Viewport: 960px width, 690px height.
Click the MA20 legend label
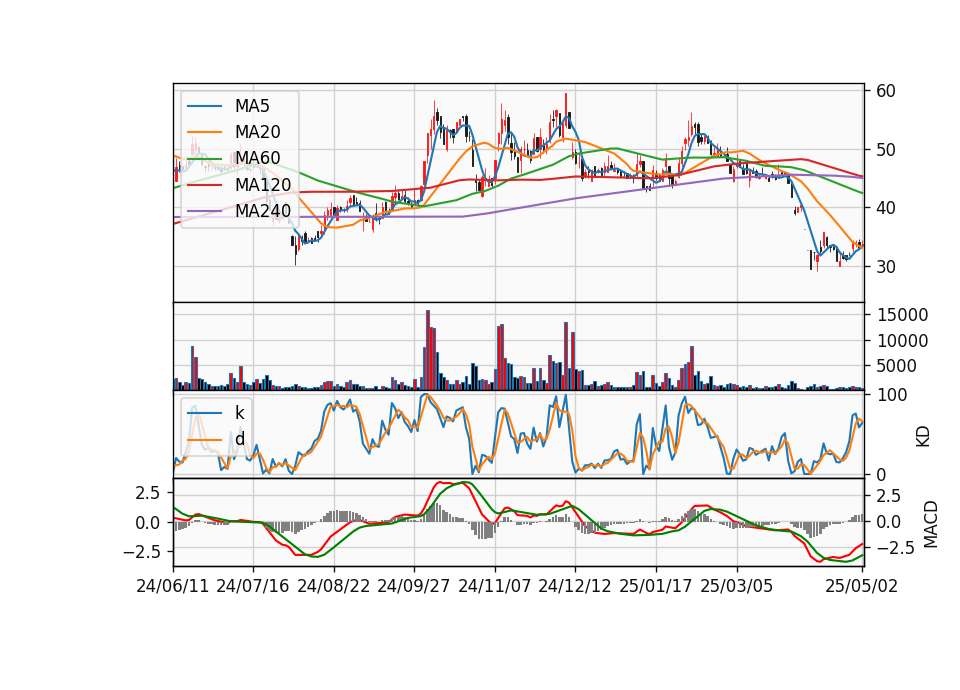click(258, 132)
